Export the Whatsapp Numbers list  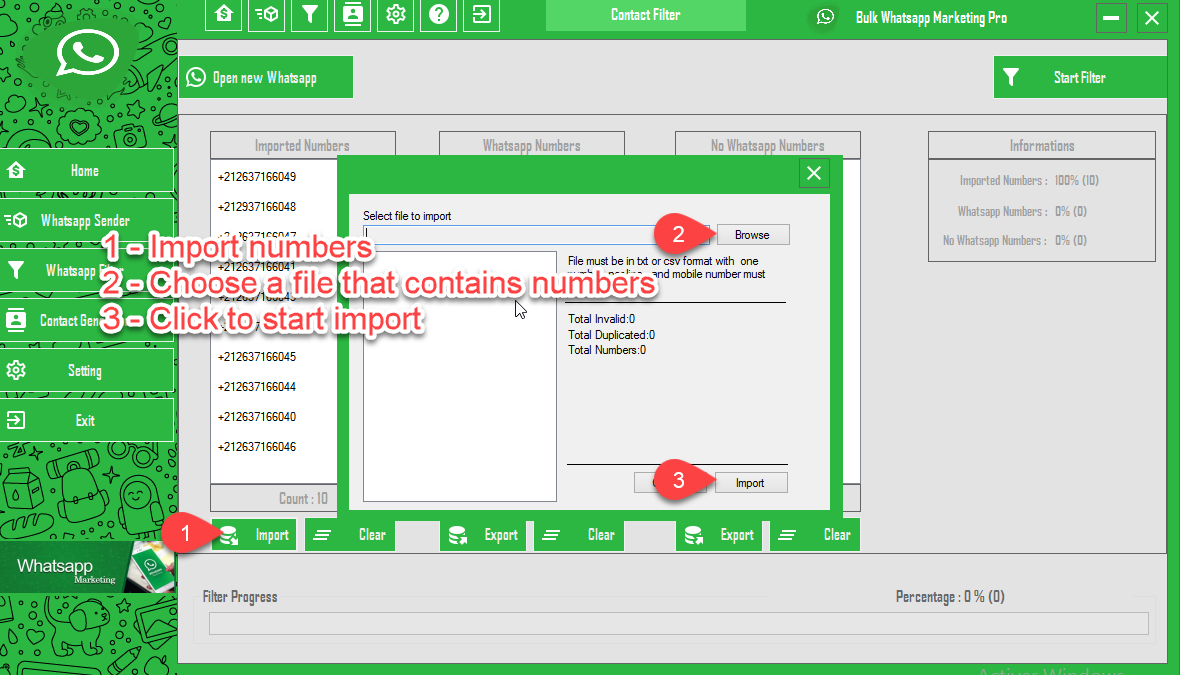coord(485,535)
